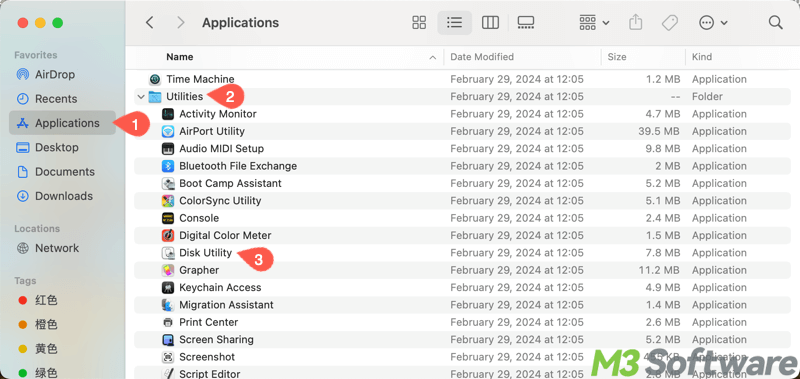800x379 pixels.
Task: Click the Keychain Access icon
Action: click(x=168, y=287)
